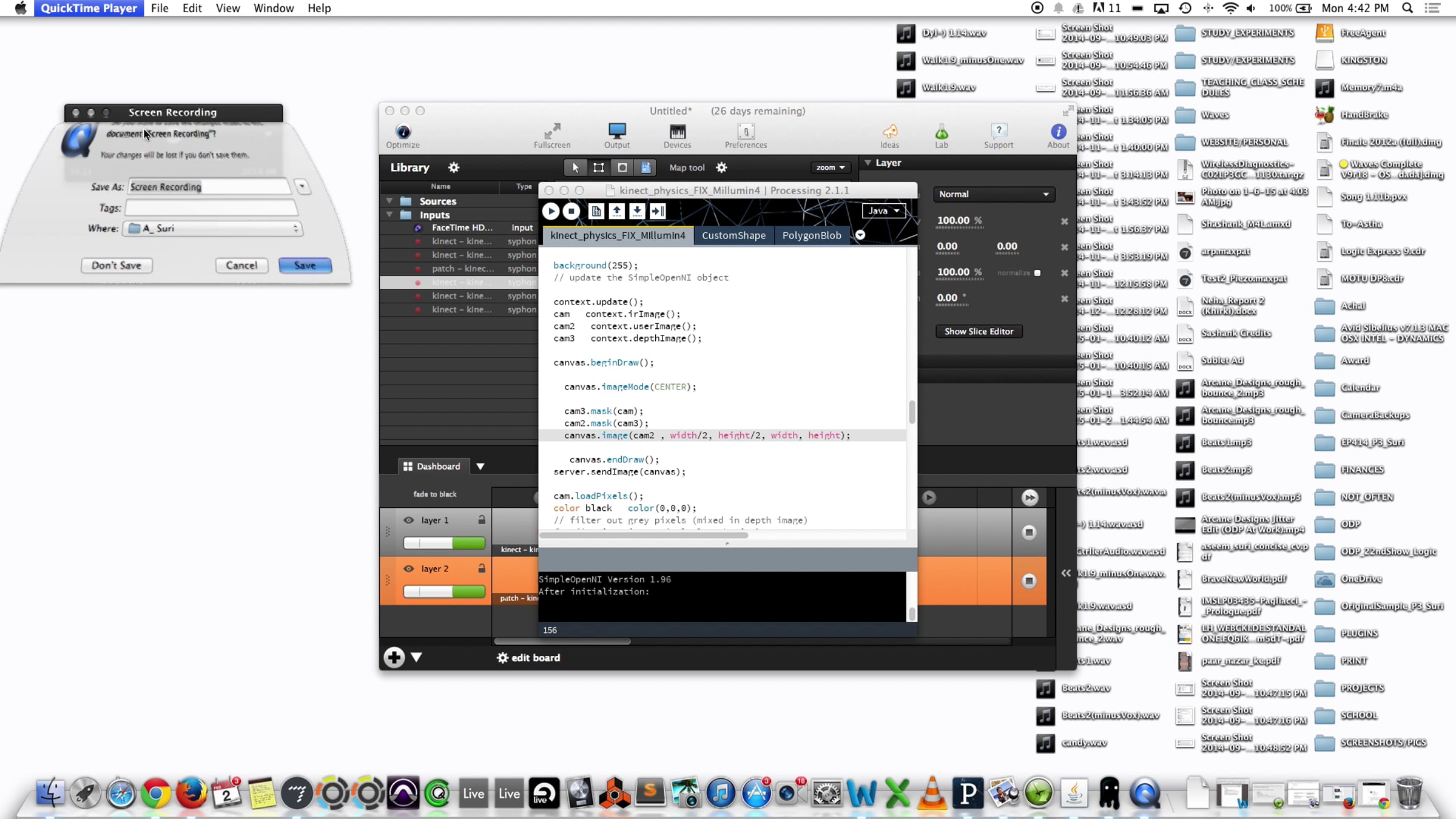The width and height of the screenshot is (1456, 819).
Task: Click Don't Save in the dialog
Action: click(116, 265)
